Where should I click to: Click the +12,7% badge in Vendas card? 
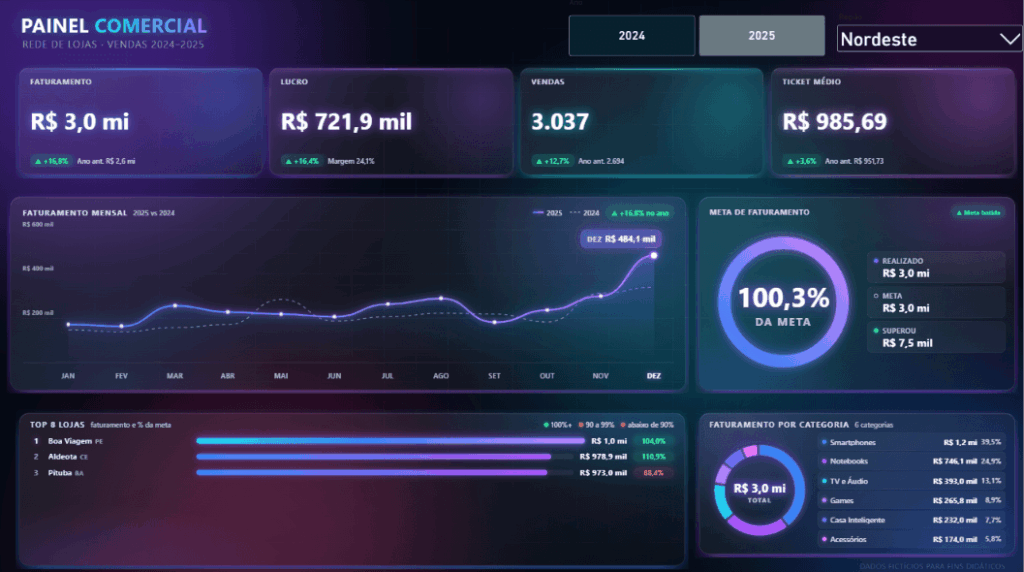(x=552, y=161)
